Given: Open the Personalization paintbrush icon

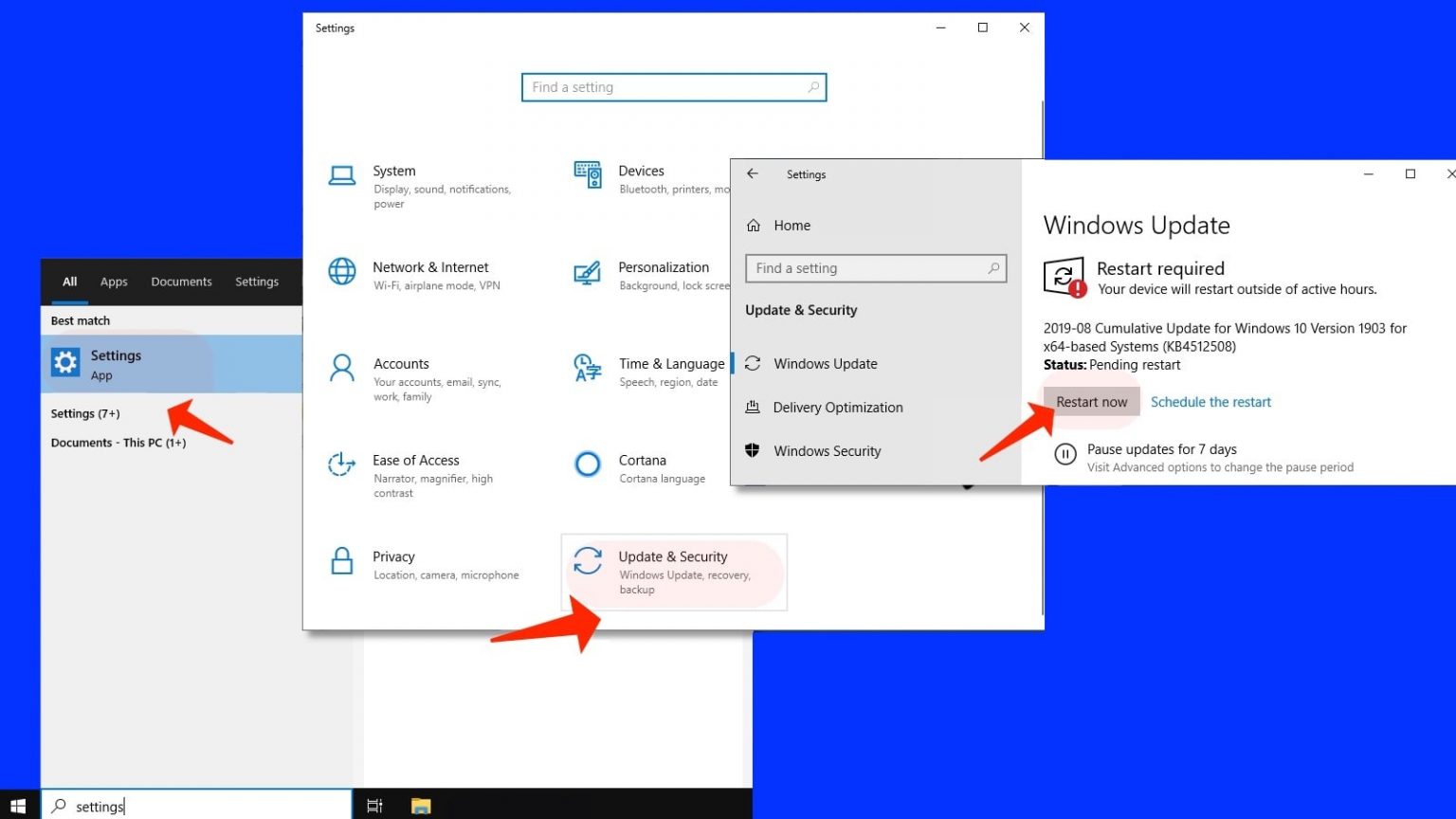Looking at the screenshot, I should pos(588,273).
